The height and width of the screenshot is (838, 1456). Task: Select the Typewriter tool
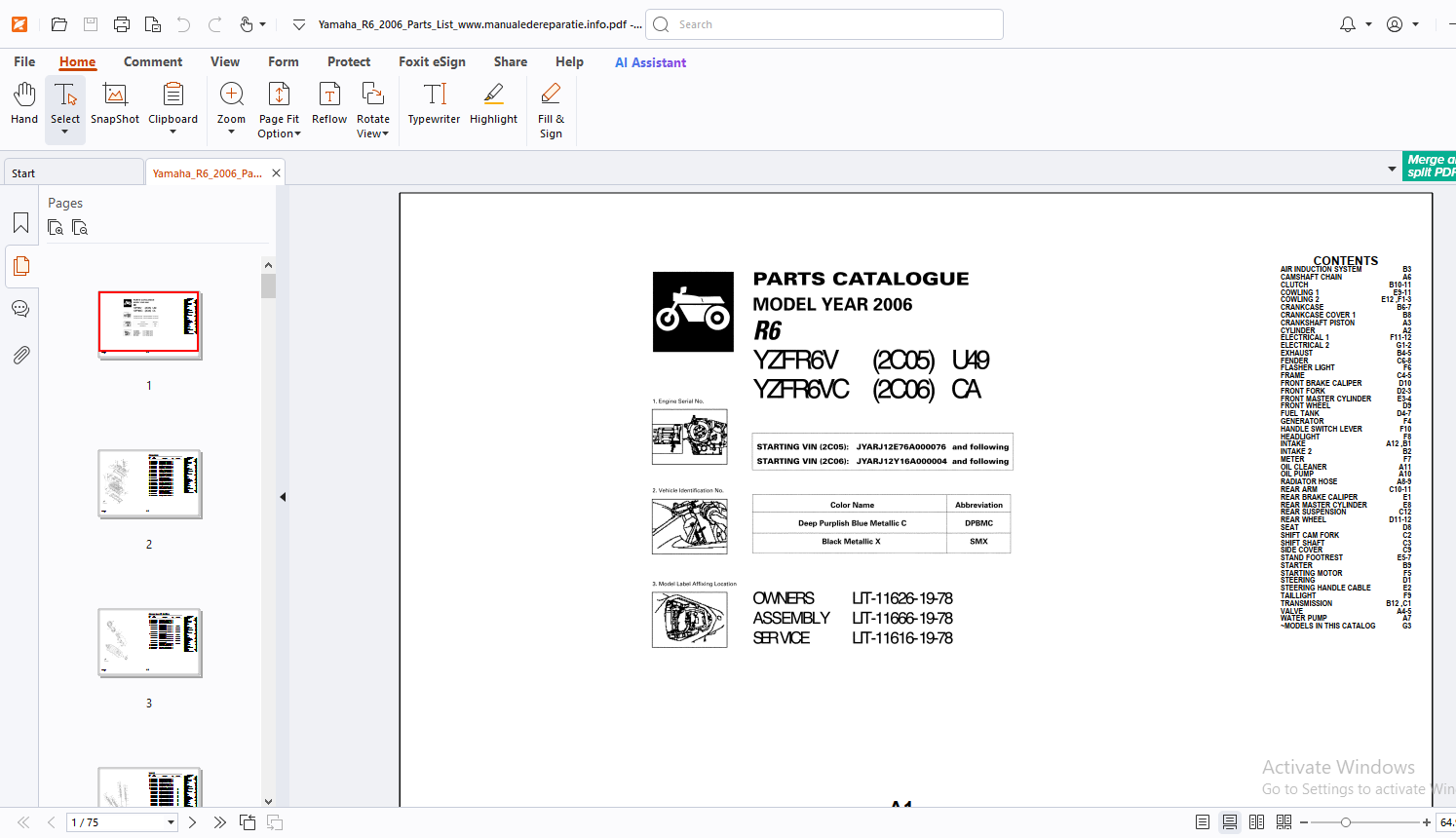tap(434, 103)
